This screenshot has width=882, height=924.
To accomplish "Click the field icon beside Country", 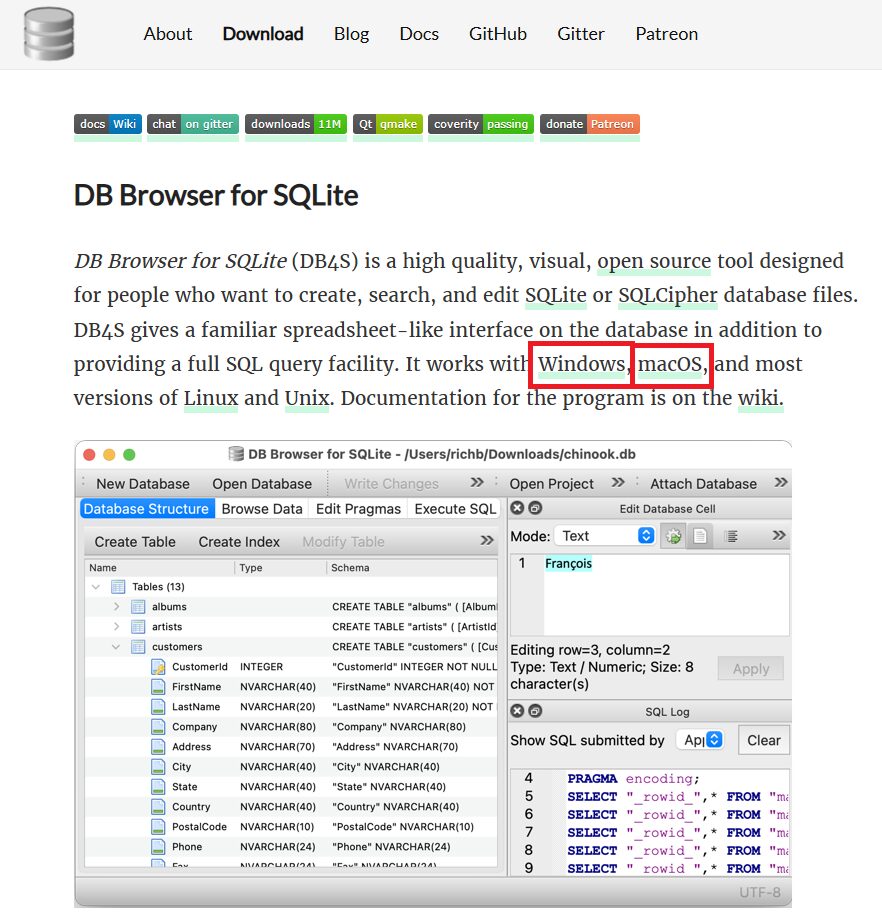I will (158, 807).
